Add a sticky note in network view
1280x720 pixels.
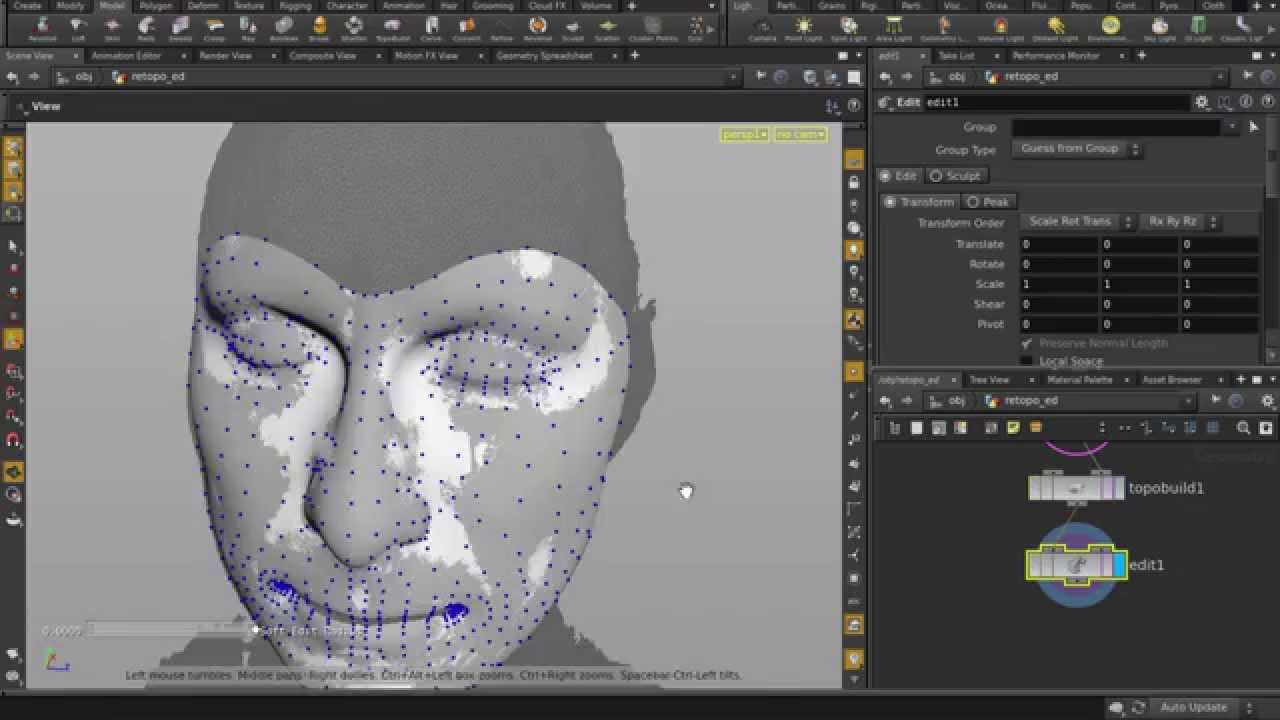point(1013,428)
